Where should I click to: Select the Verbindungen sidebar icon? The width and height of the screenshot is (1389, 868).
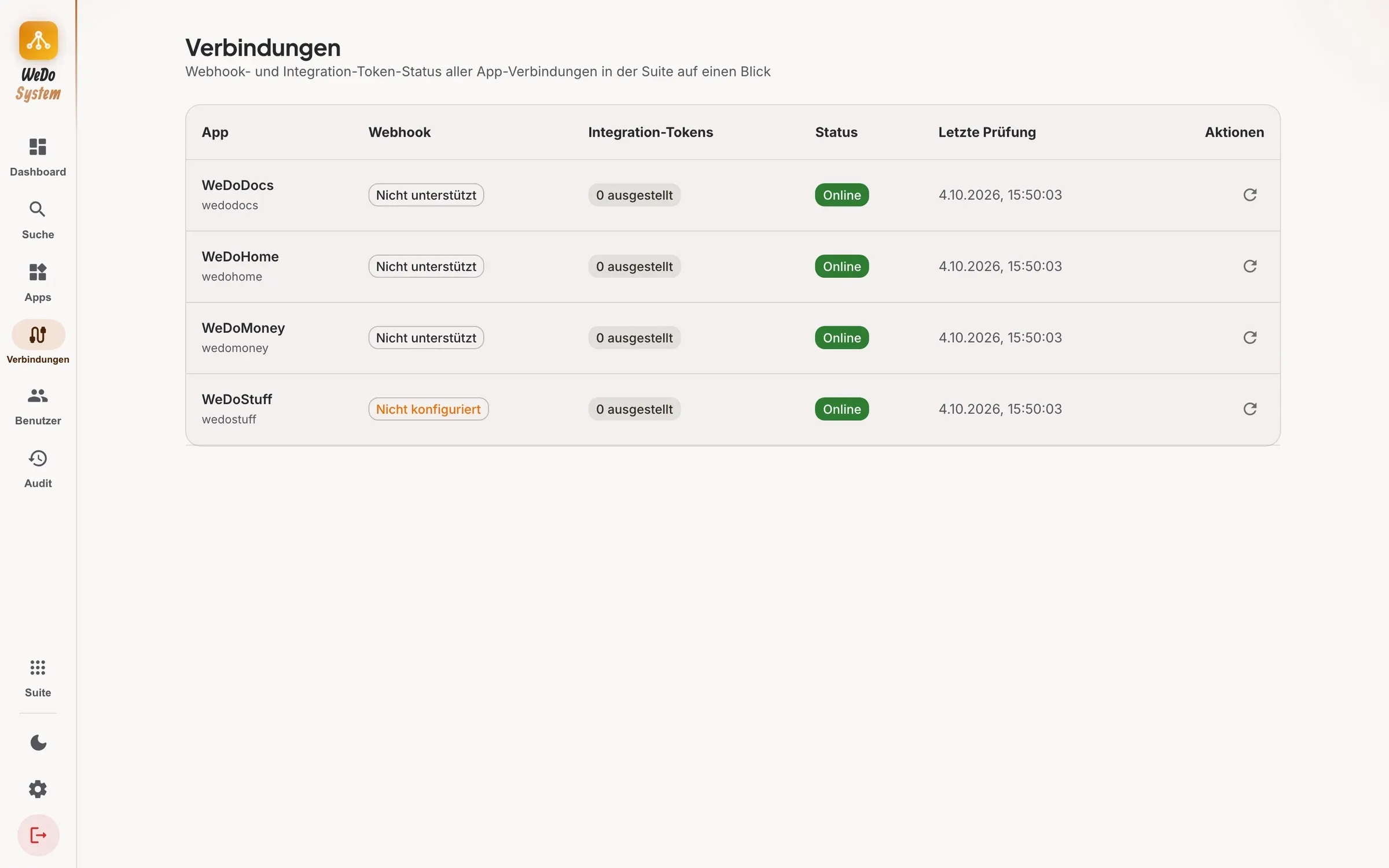[38, 334]
